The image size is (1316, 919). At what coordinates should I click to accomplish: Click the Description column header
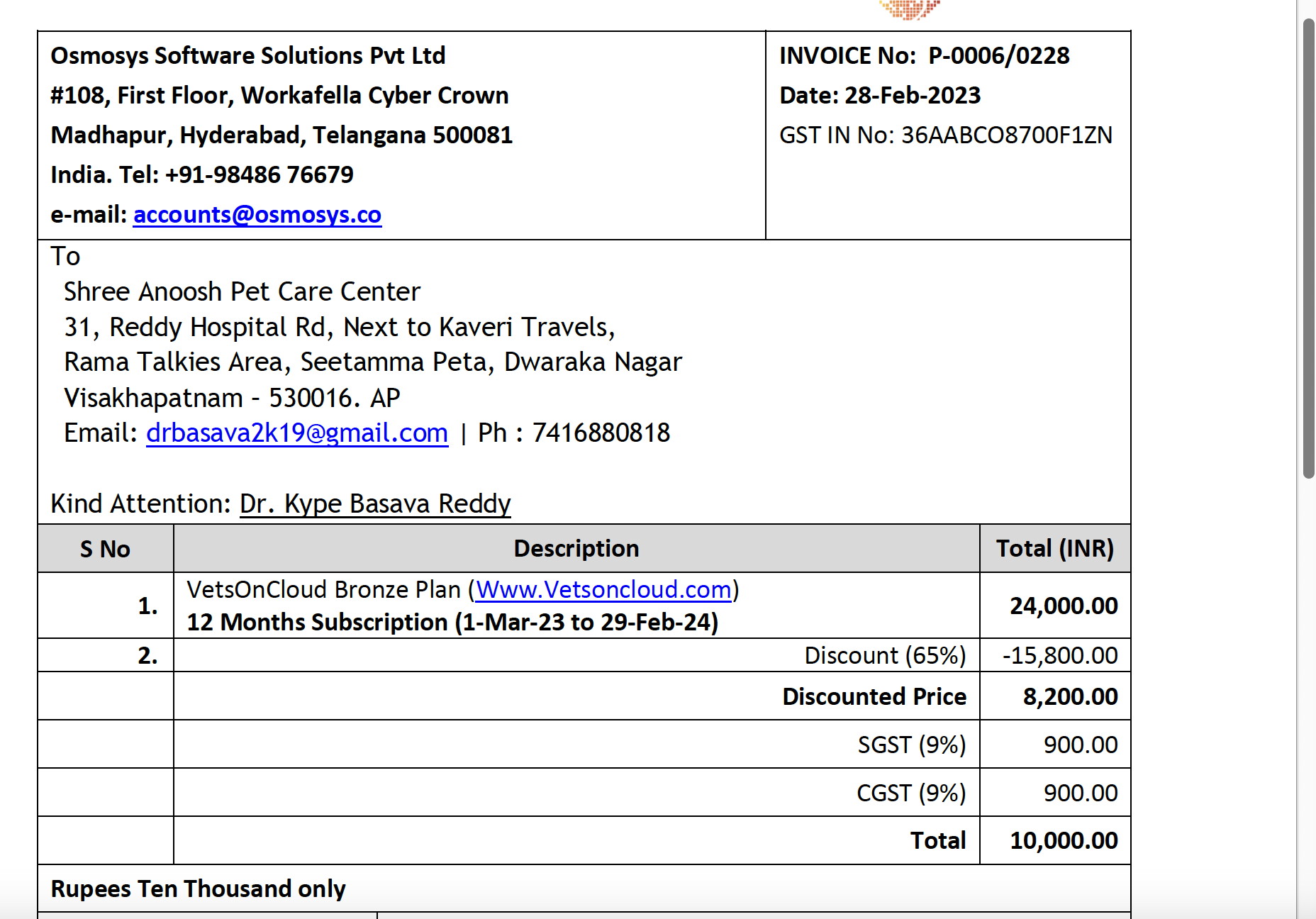pyautogui.click(x=576, y=548)
